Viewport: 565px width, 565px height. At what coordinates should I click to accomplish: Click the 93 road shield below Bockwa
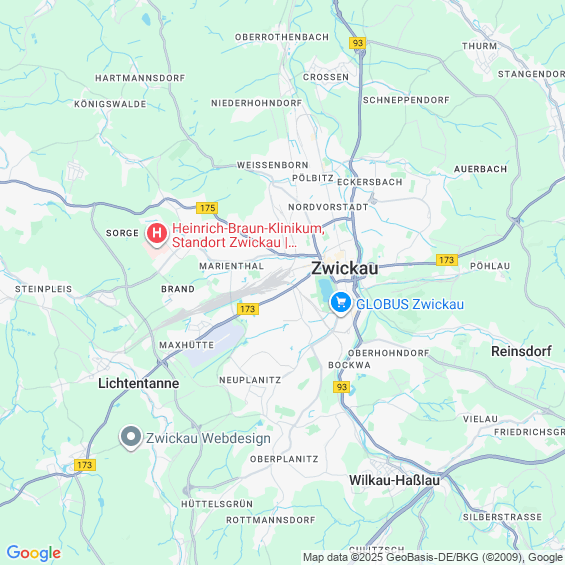pyautogui.click(x=342, y=387)
